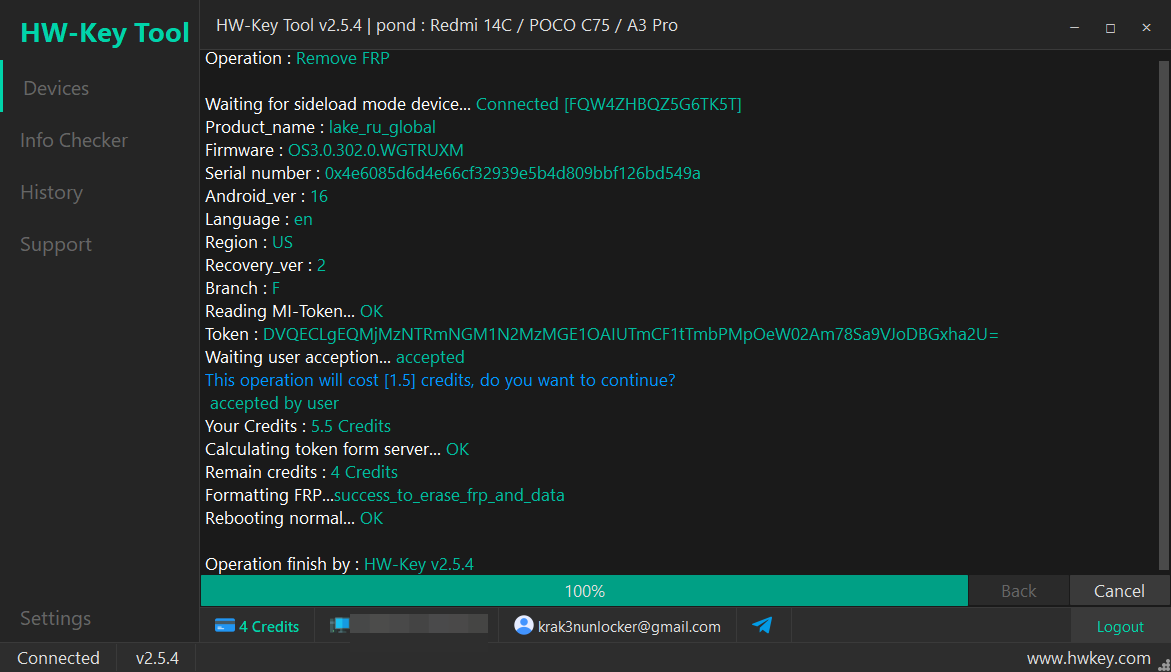The width and height of the screenshot is (1171, 672).
Task: Click the success_to_erase_frp_and_data result text
Action: [449, 495]
